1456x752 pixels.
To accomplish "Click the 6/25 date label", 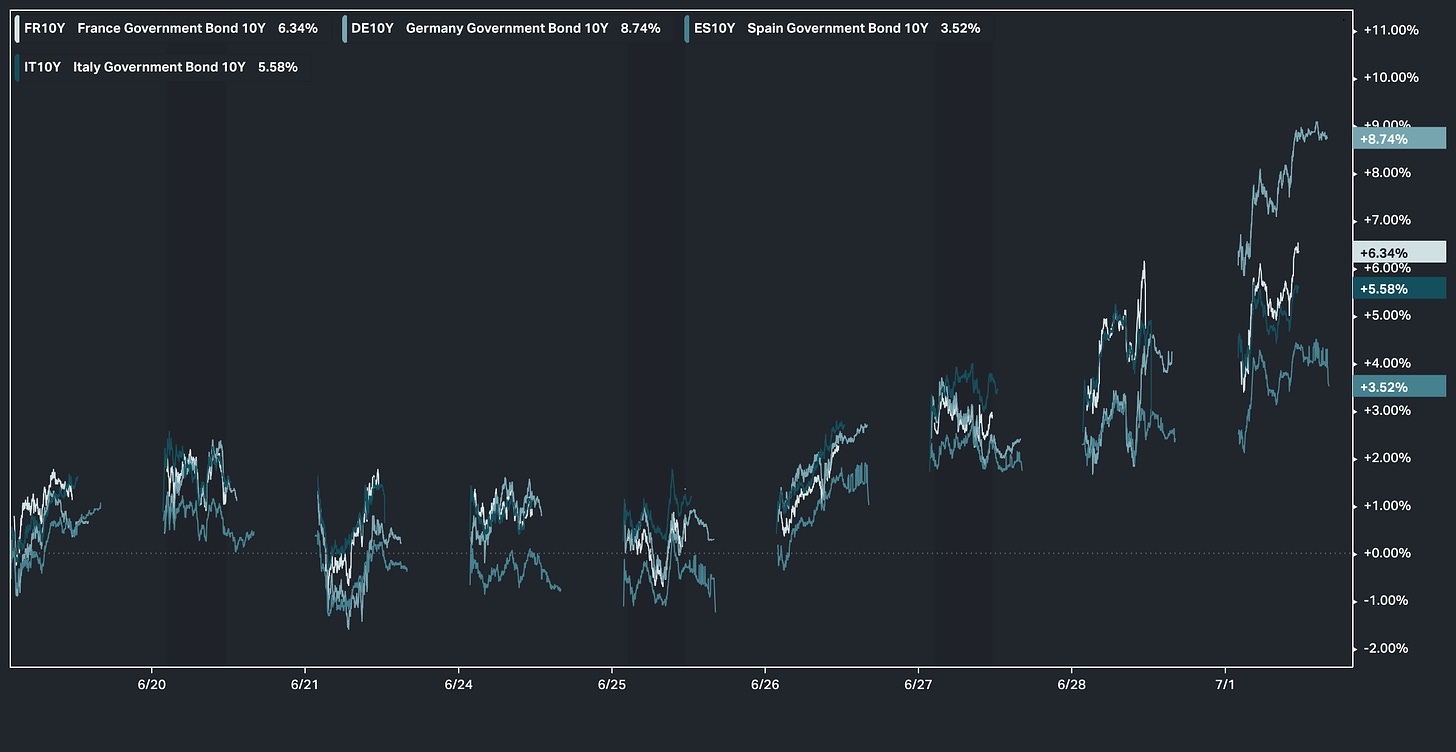I will point(611,685).
